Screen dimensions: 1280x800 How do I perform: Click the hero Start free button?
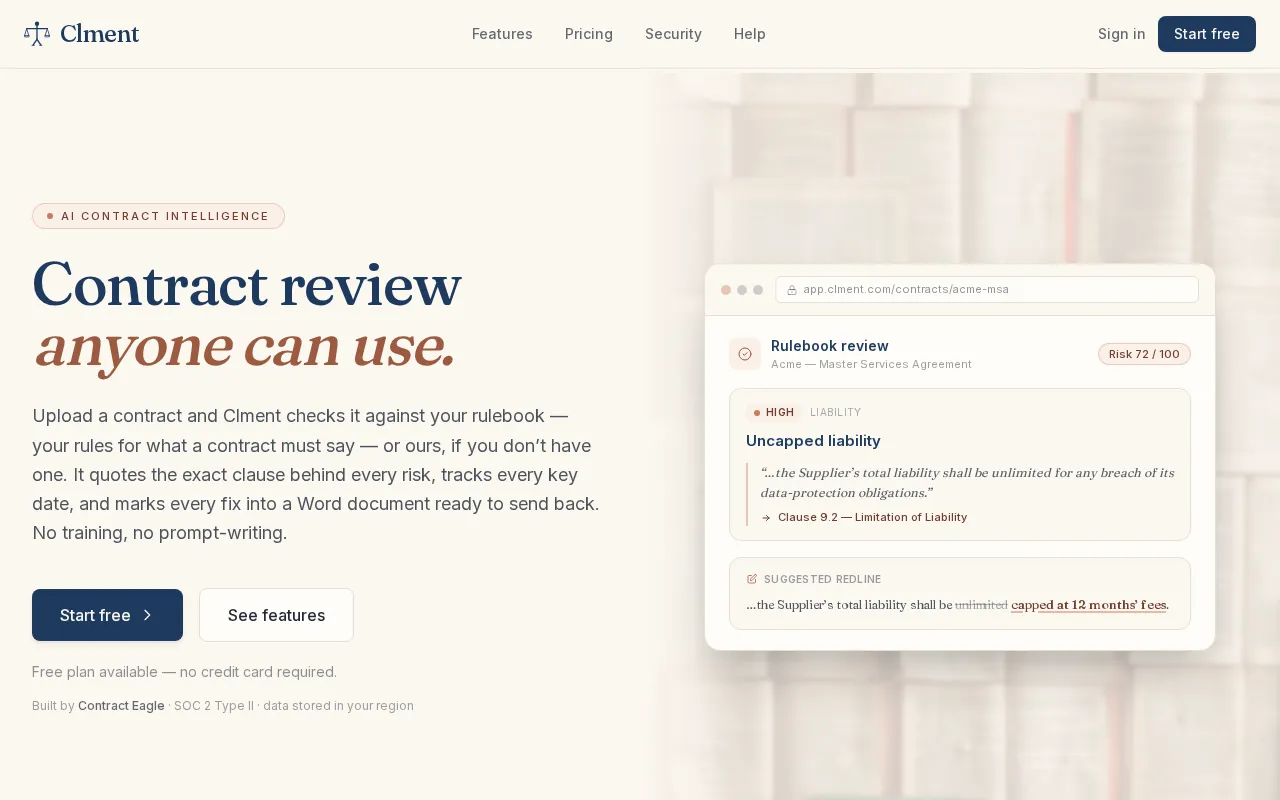[107, 615]
